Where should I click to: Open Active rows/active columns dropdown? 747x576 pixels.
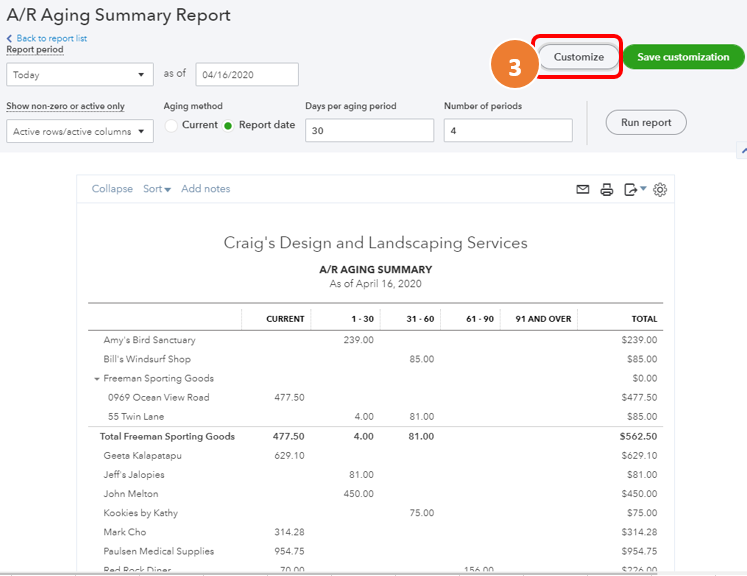pos(79,131)
